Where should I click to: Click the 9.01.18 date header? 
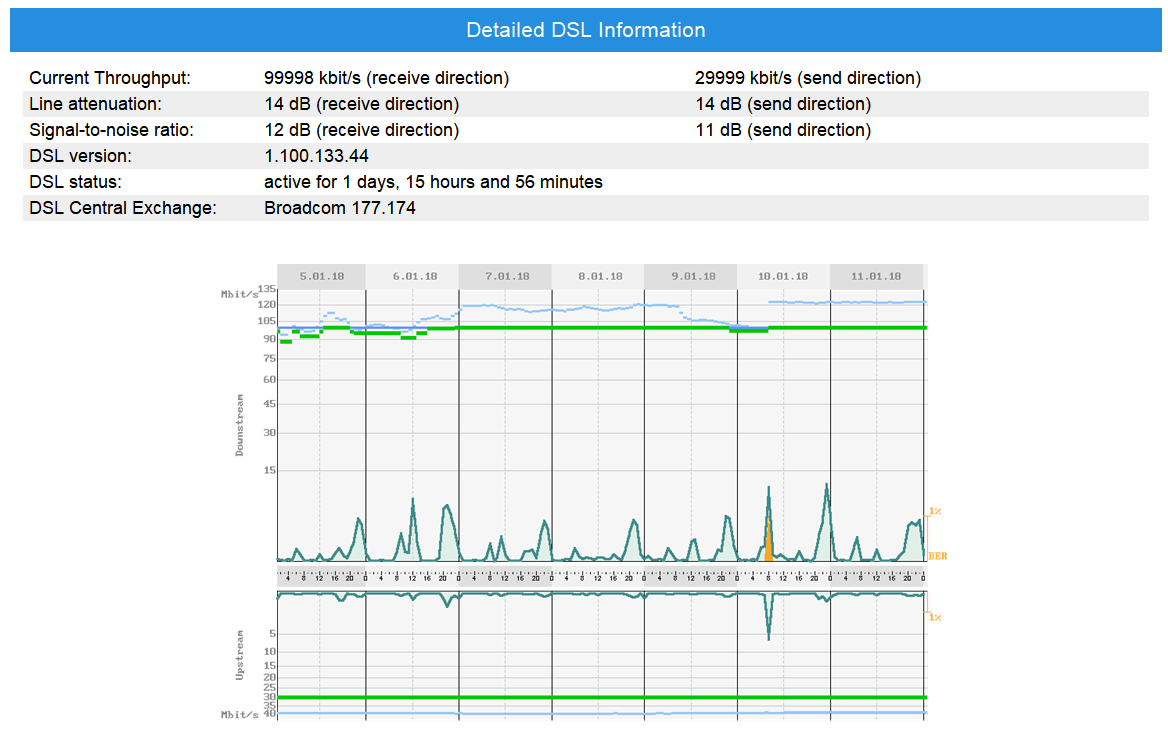690,276
